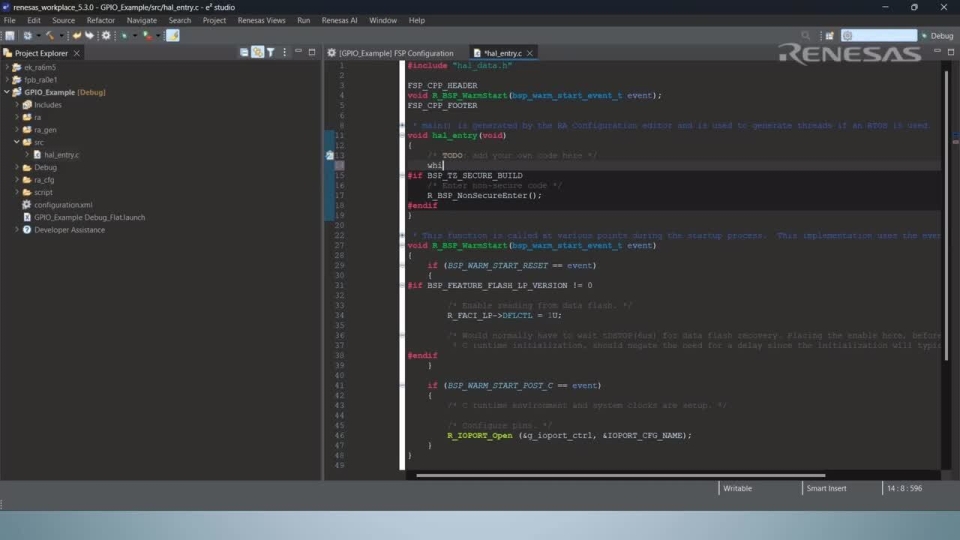Click the run launch icon with red mark
Screen dimensions: 960x540
click(x=148, y=36)
